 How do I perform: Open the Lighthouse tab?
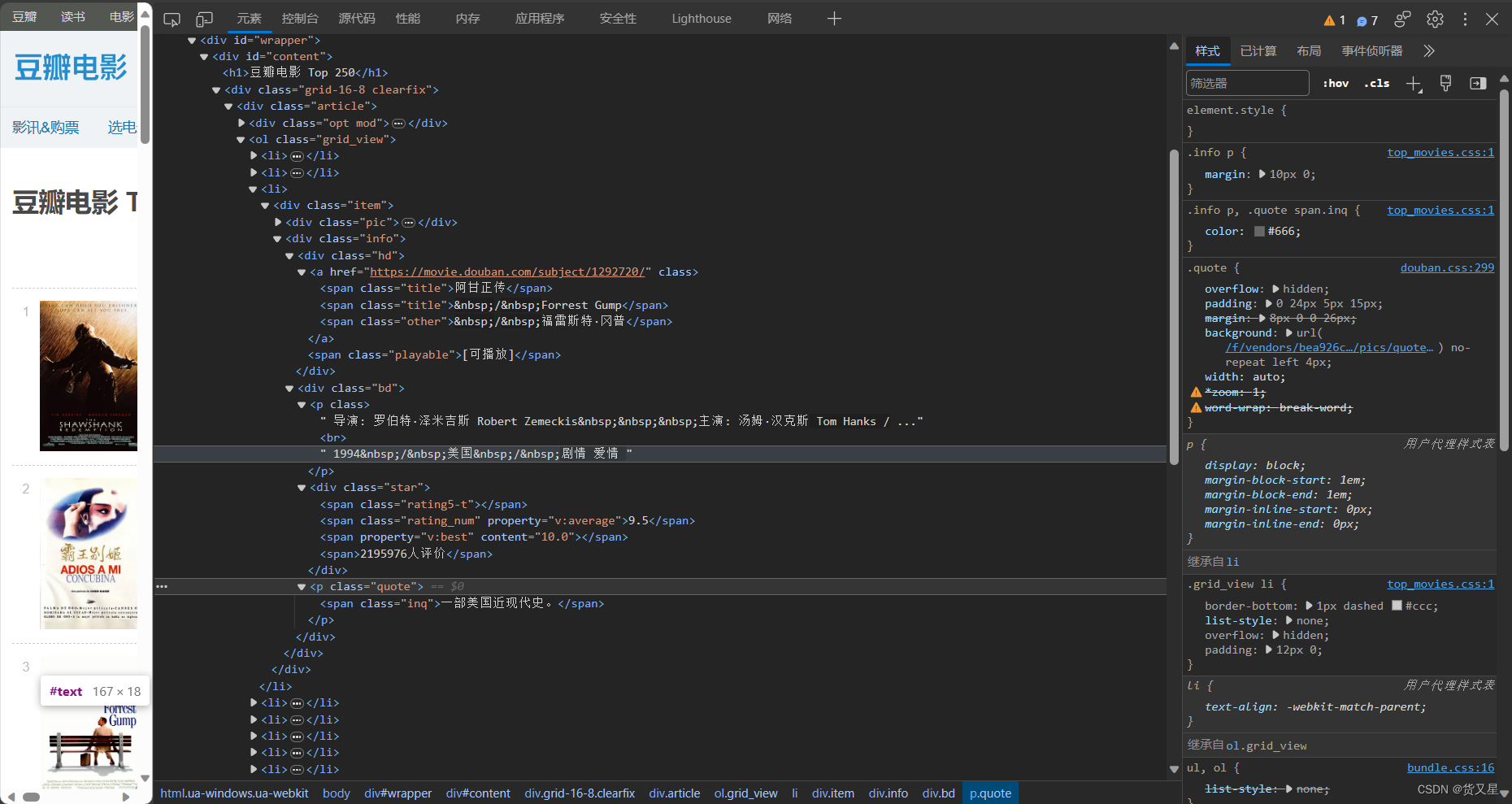coord(702,19)
